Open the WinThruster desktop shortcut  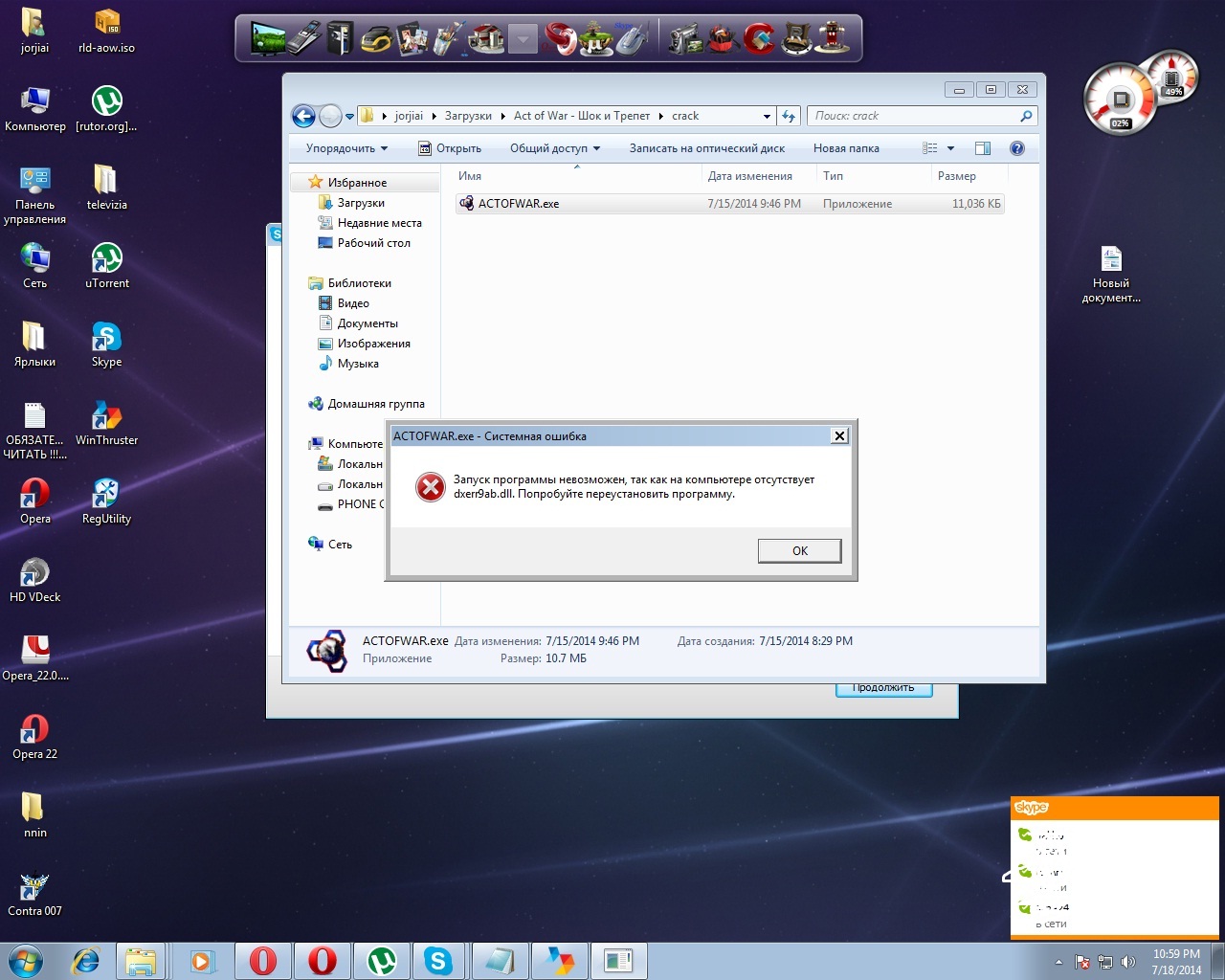106,423
